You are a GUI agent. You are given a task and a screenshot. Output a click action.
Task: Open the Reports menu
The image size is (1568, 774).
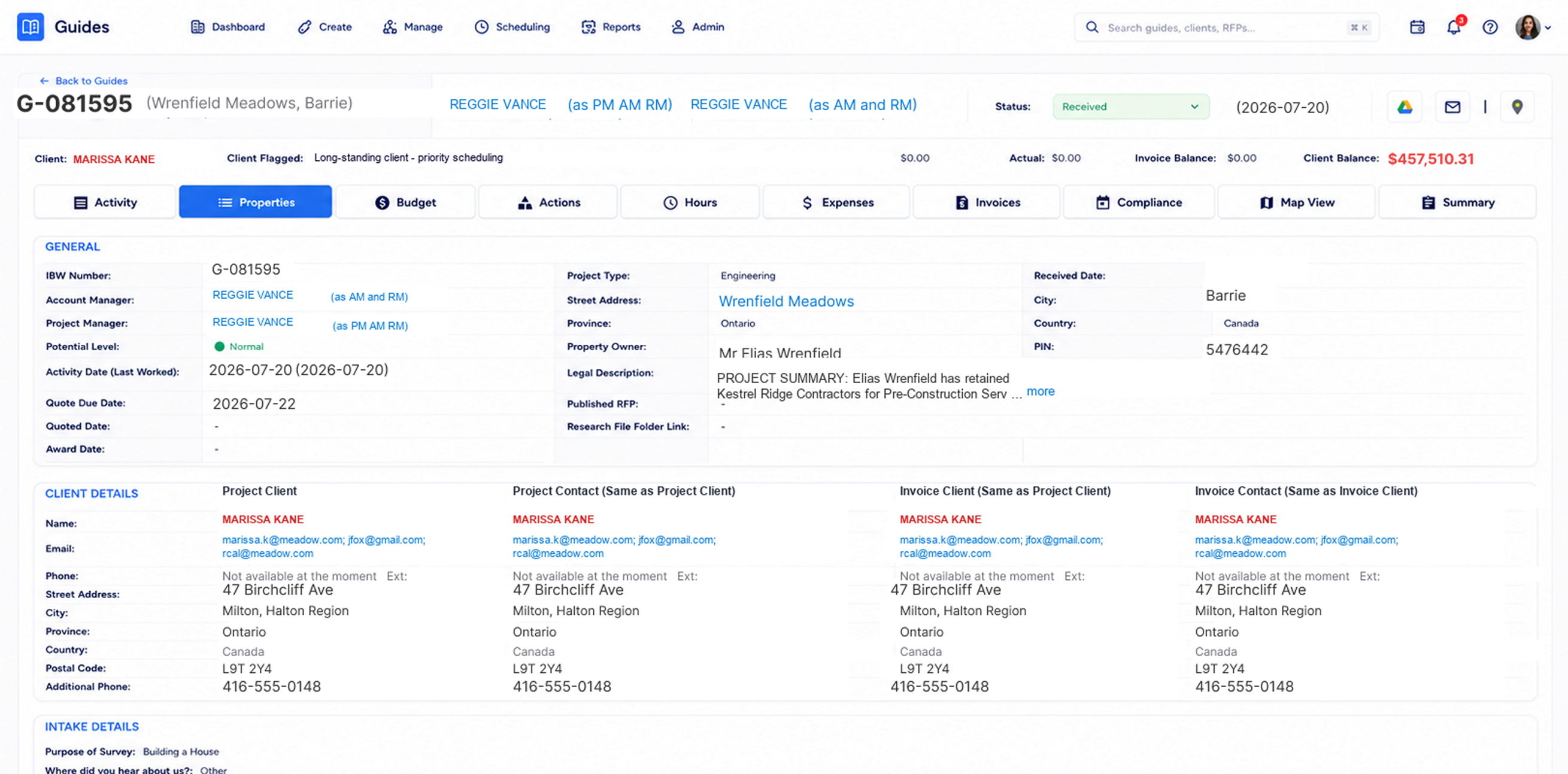[x=611, y=27]
